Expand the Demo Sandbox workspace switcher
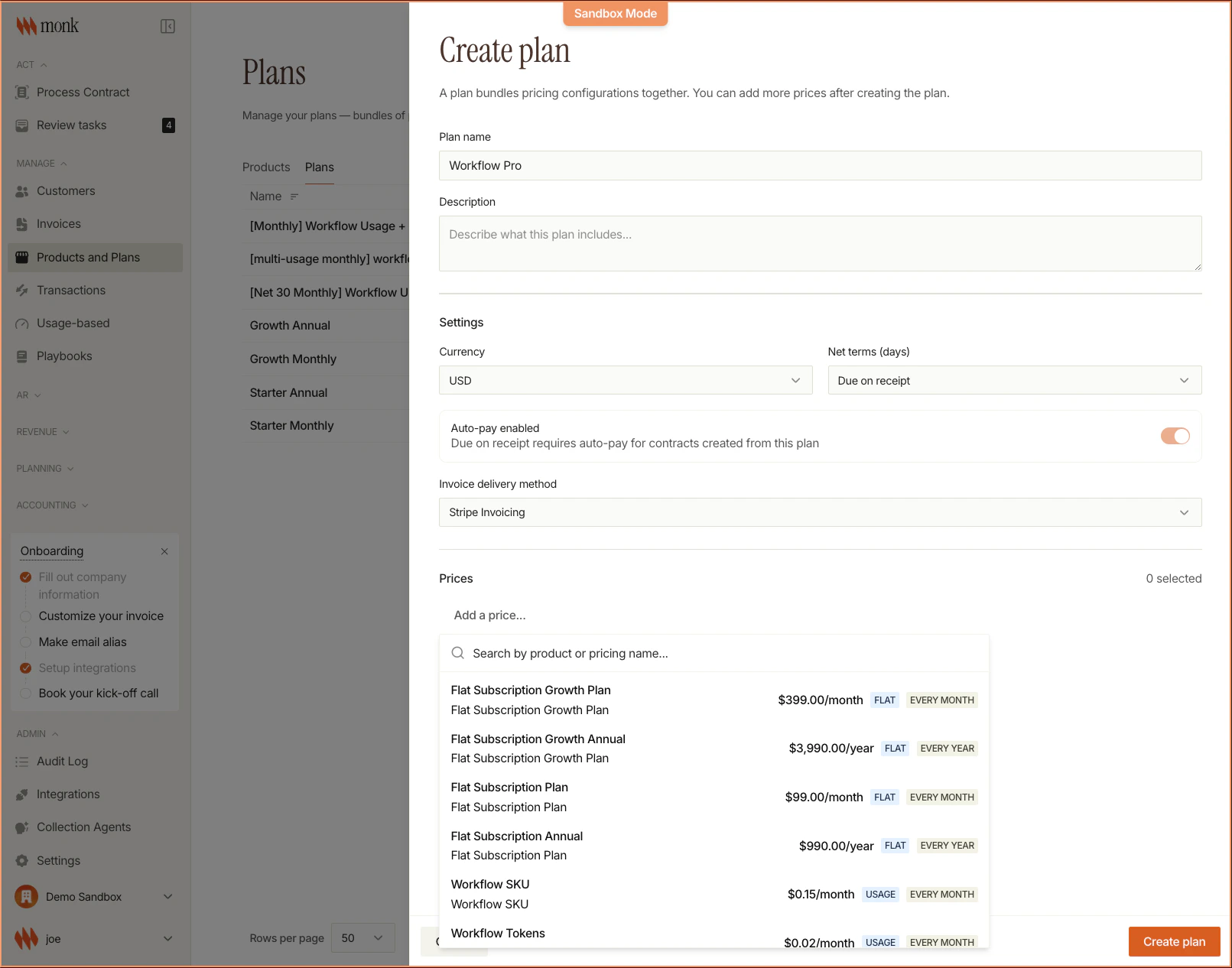Screen dimensions: 1232x968 click(168, 897)
